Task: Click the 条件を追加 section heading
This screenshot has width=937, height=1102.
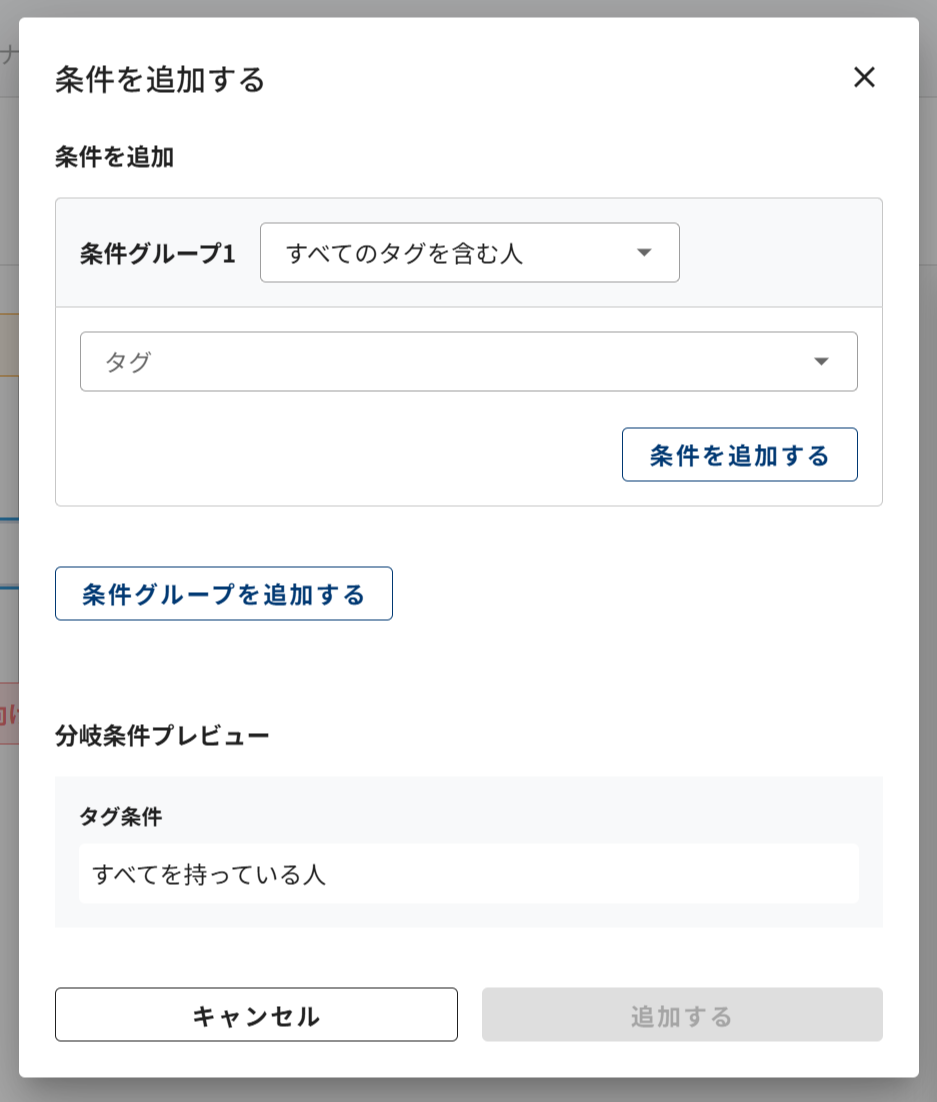Action: coord(114,157)
